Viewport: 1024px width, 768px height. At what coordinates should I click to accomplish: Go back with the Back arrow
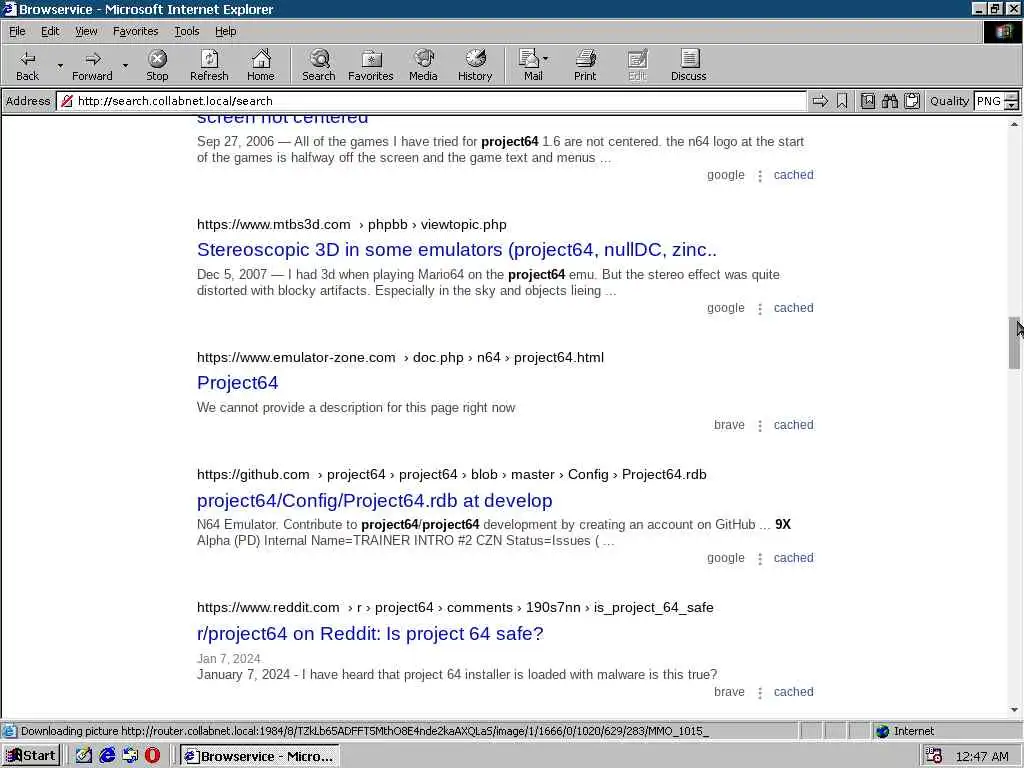pos(27,65)
